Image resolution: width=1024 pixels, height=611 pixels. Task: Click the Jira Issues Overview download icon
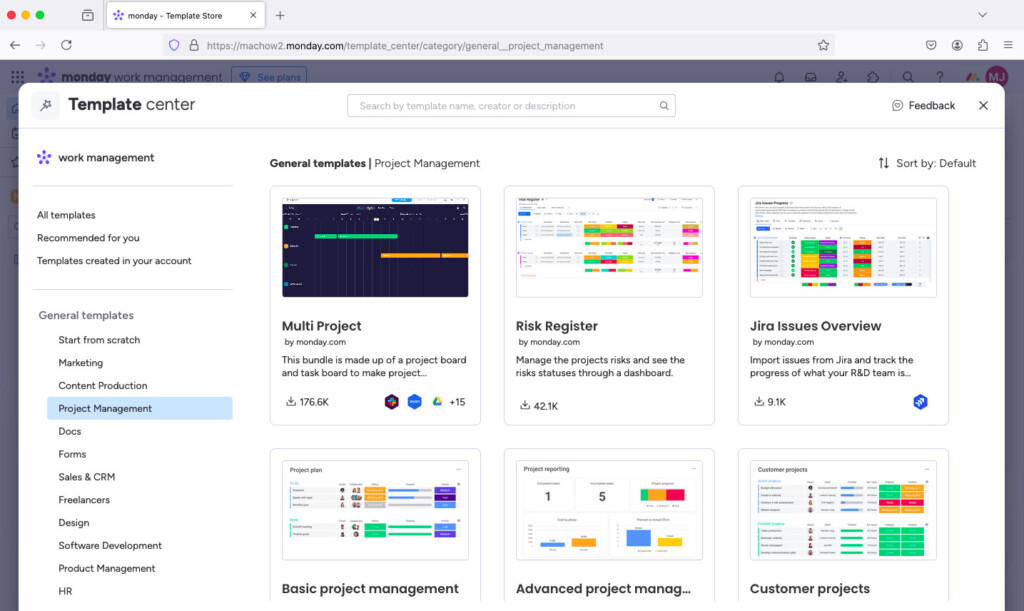(758, 401)
